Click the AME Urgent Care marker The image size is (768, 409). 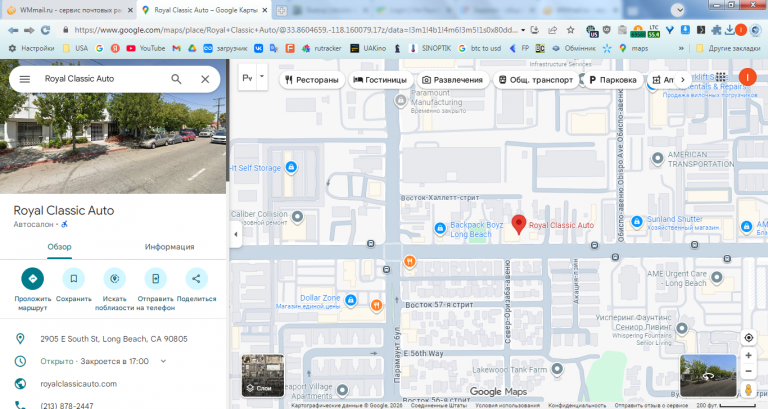click(717, 278)
